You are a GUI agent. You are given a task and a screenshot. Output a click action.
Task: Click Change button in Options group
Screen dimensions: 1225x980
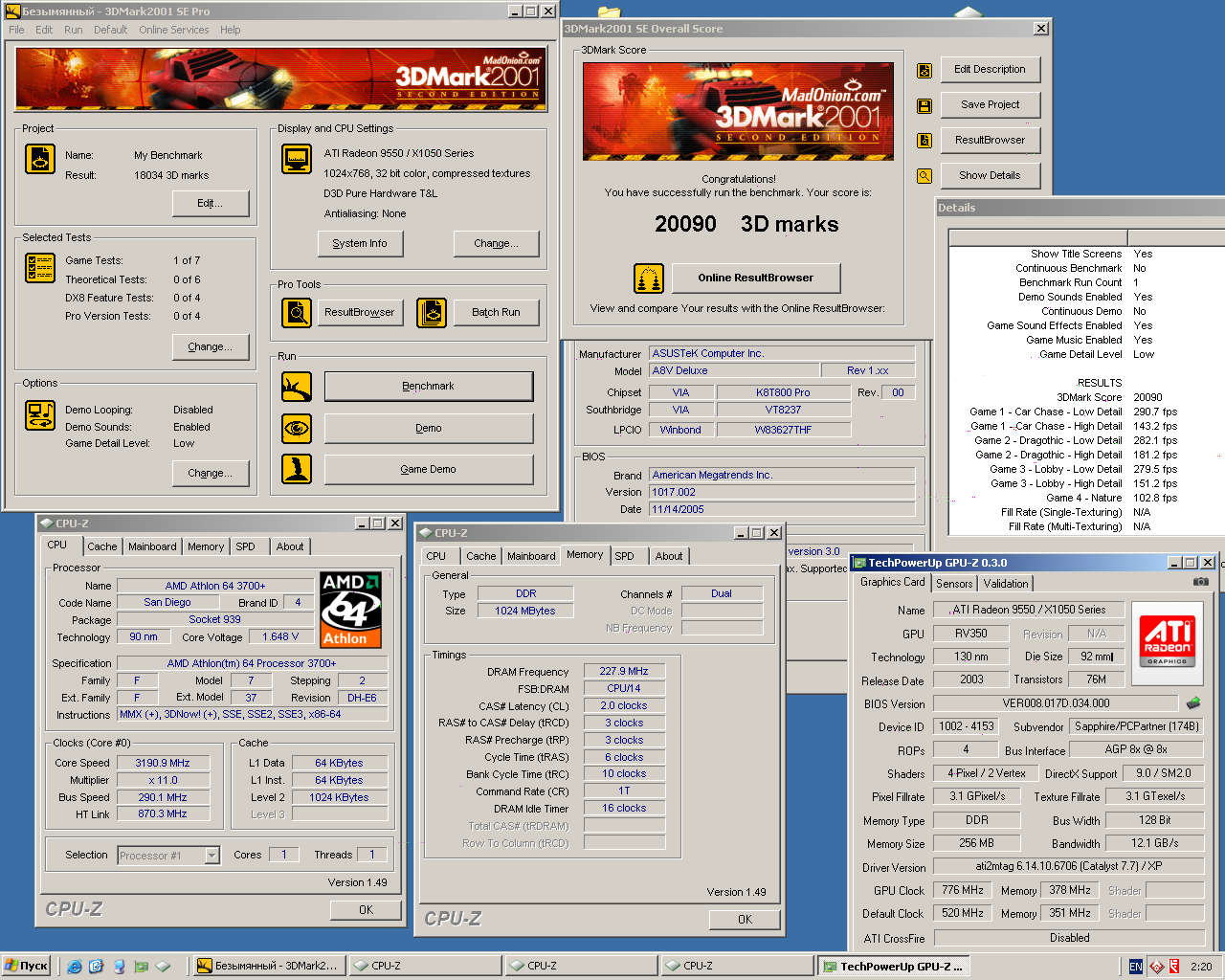(x=211, y=473)
